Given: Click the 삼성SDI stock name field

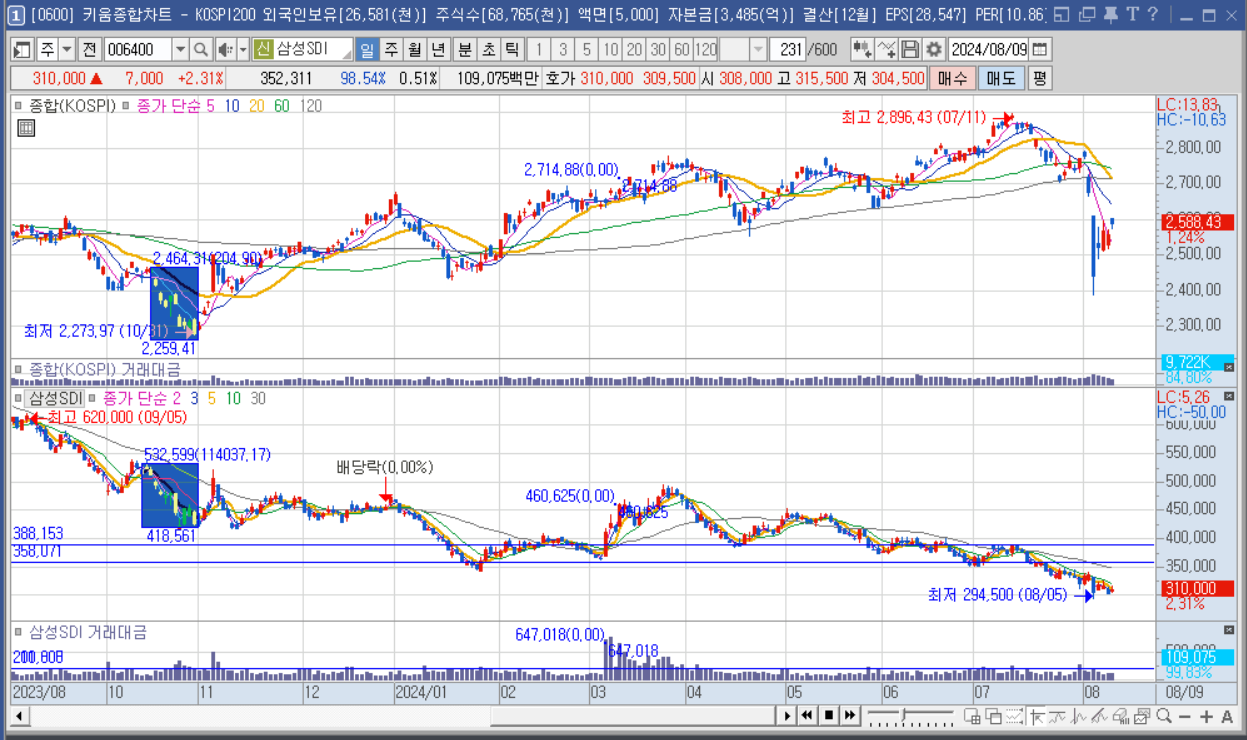Looking at the screenshot, I should [x=312, y=50].
